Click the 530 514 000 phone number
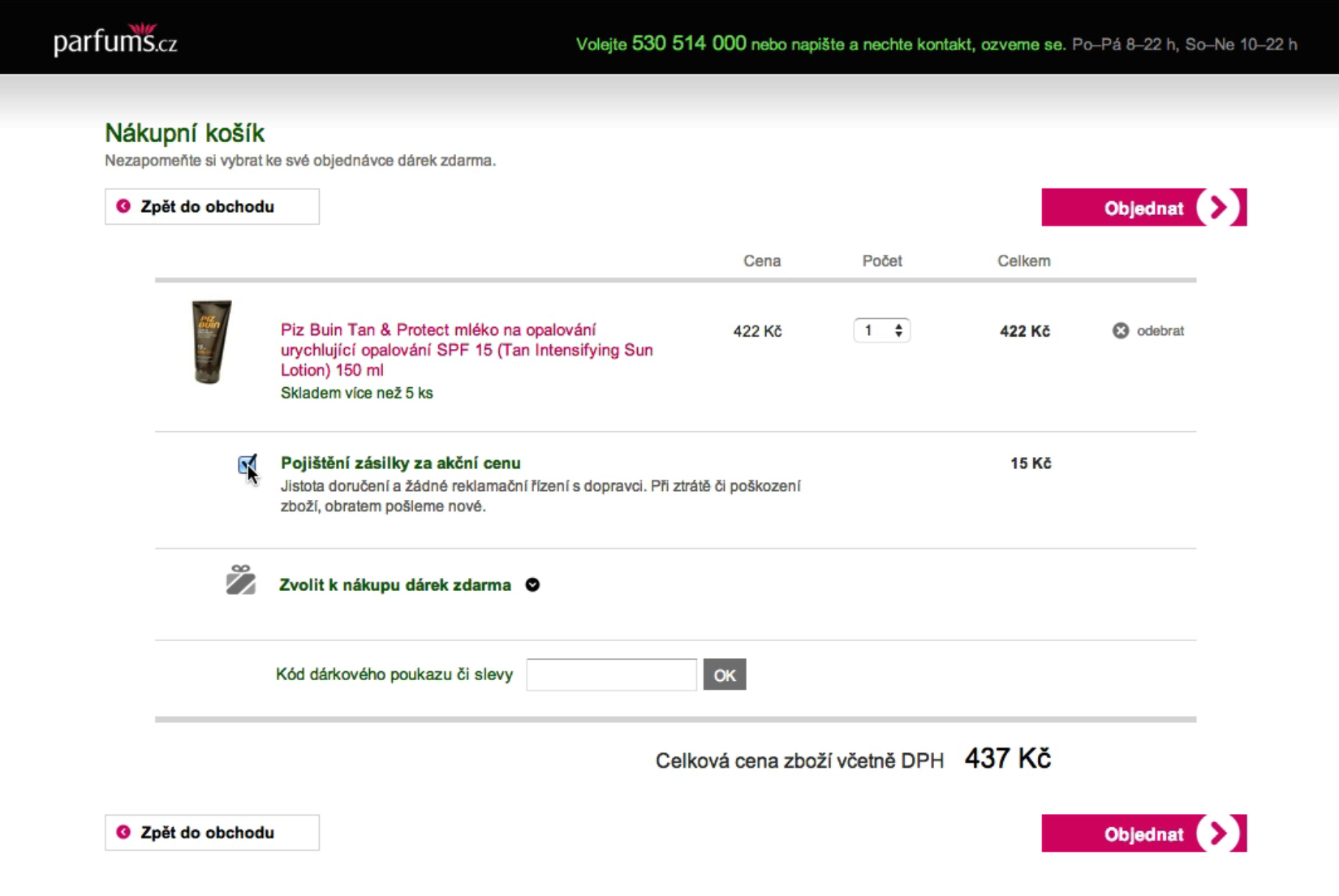 point(689,43)
